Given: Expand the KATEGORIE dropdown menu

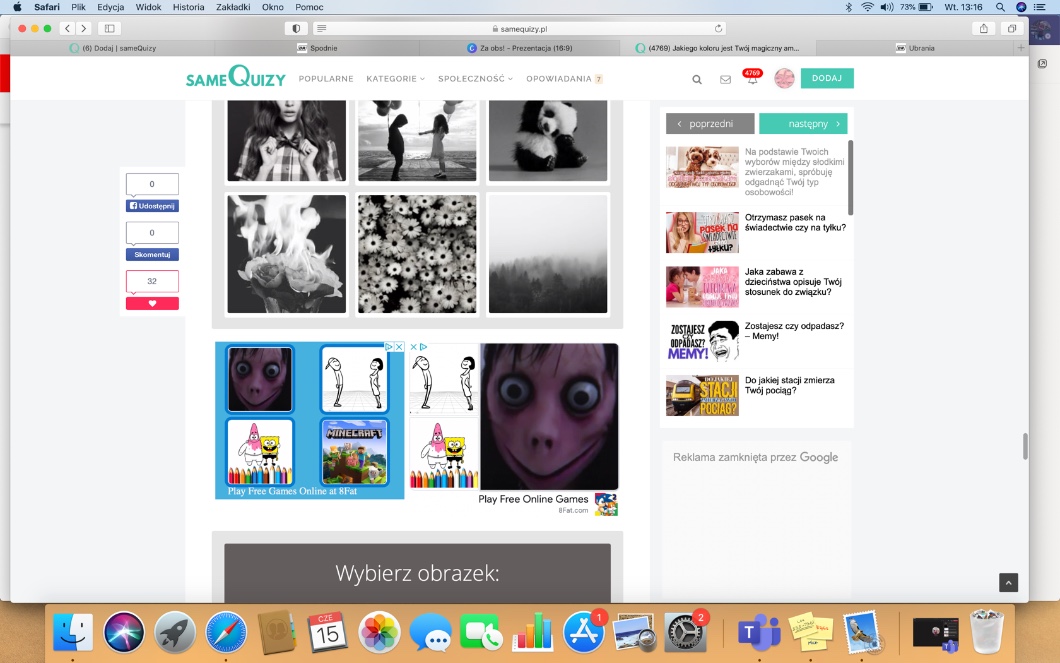Looking at the screenshot, I should pyautogui.click(x=395, y=79).
